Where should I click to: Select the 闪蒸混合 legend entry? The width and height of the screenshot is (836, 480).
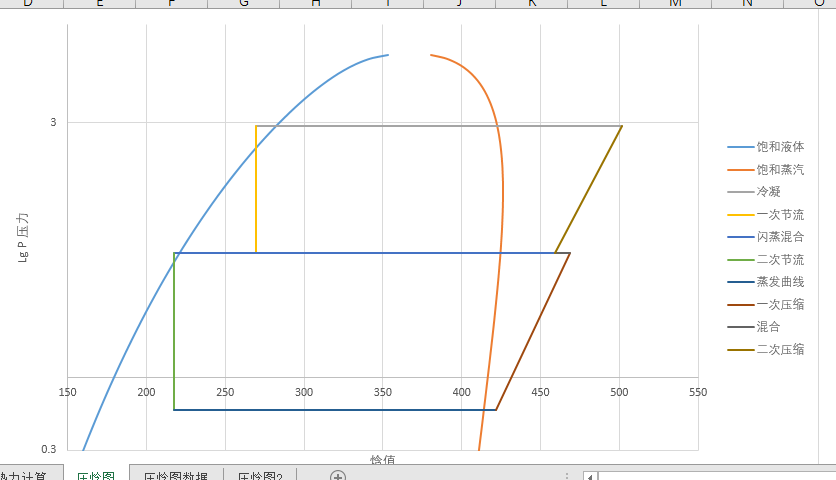pyautogui.click(x=766, y=237)
